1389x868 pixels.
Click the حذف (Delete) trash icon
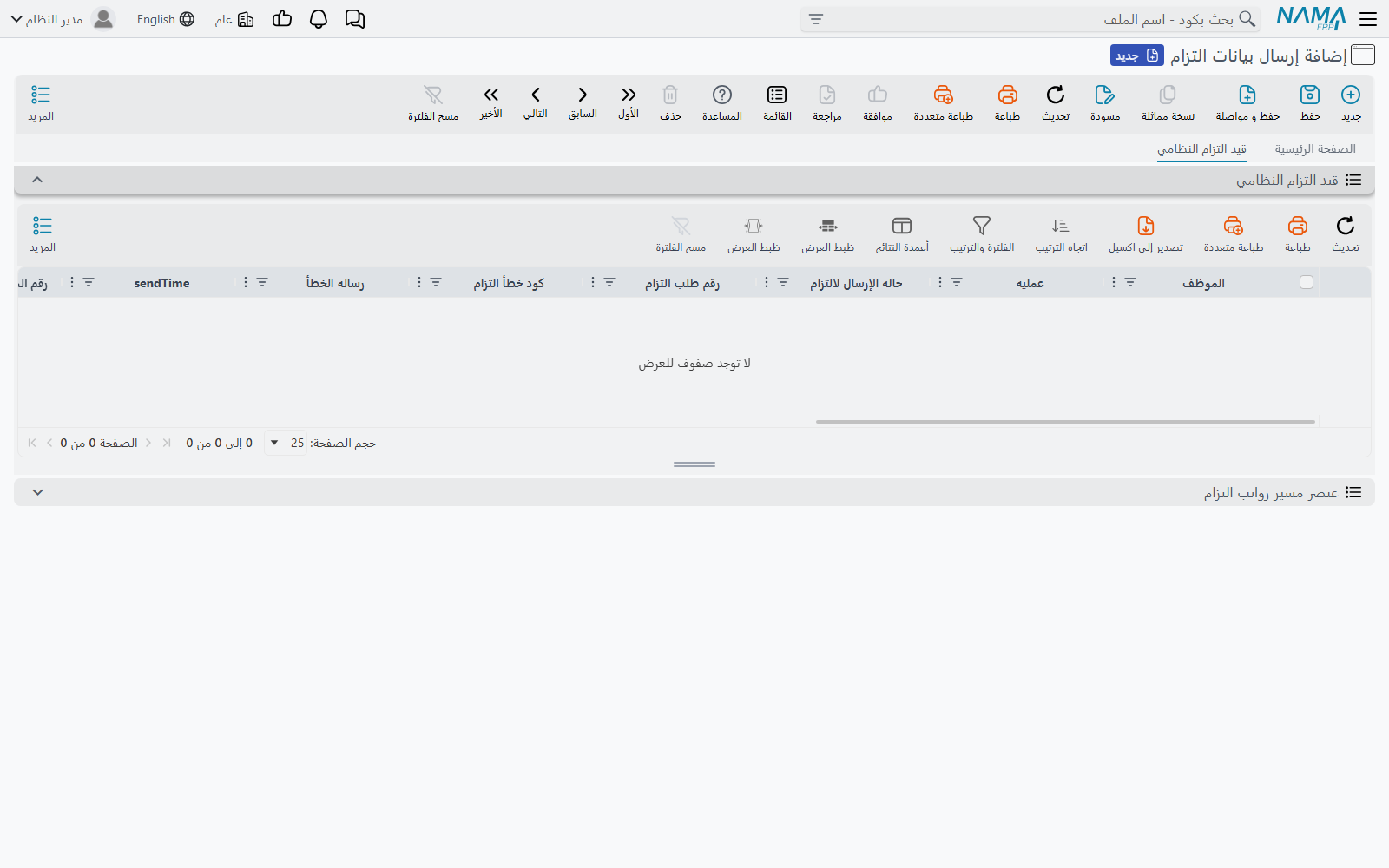click(x=670, y=95)
